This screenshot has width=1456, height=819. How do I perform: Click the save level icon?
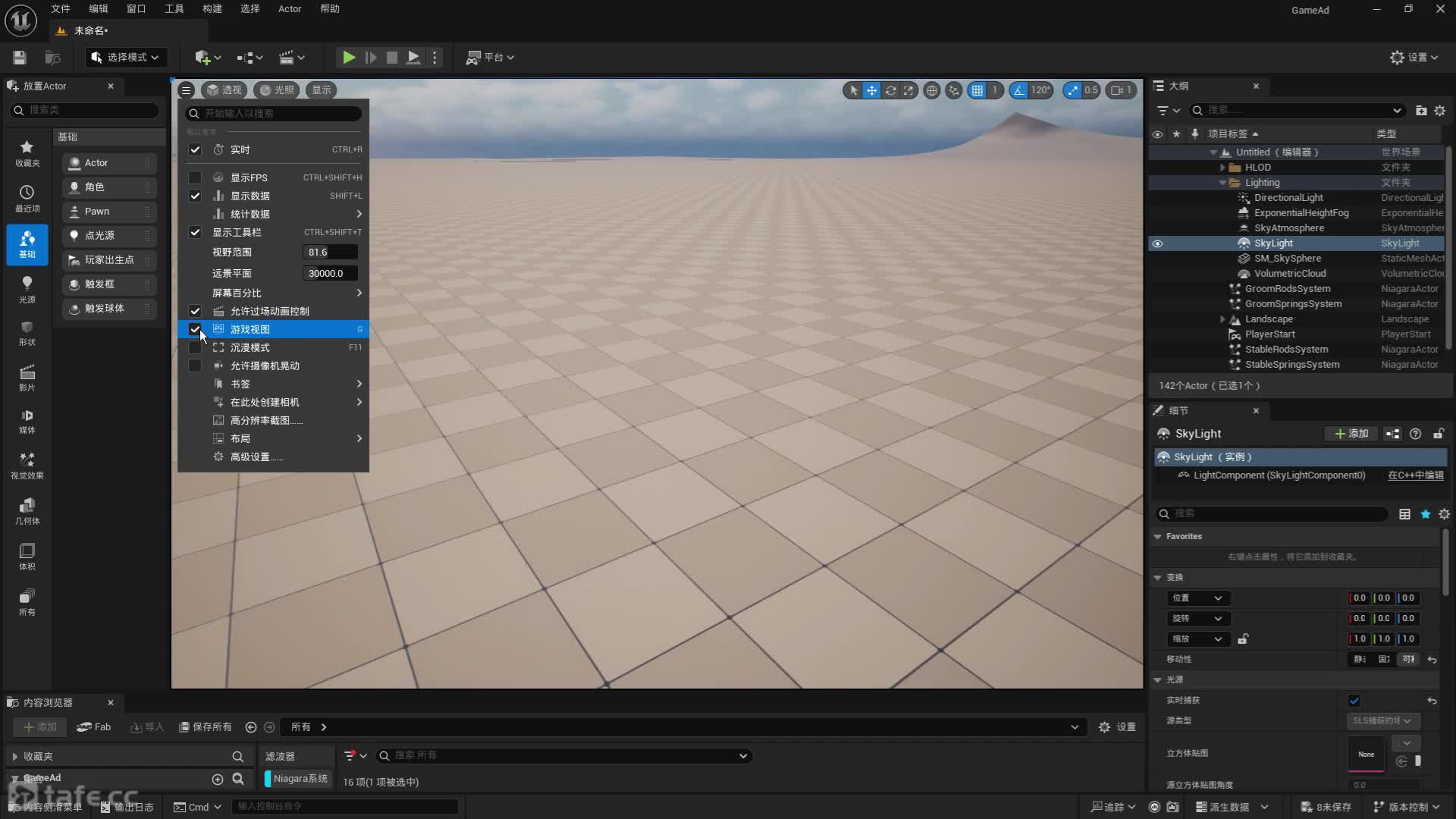(20, 58)
